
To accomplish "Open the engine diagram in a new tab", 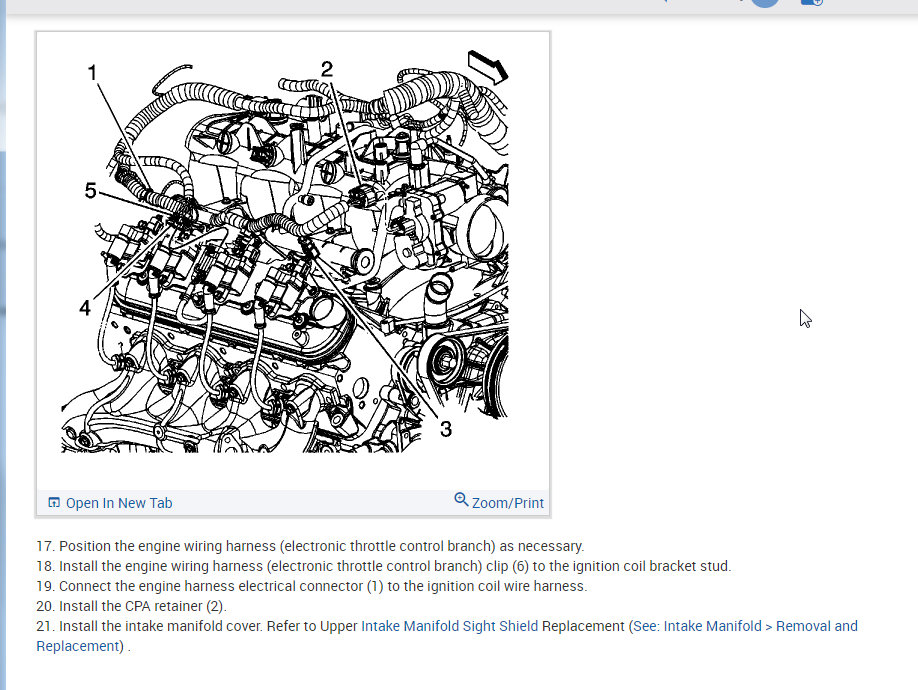I will pyautogui.click(x=110, y=503).
